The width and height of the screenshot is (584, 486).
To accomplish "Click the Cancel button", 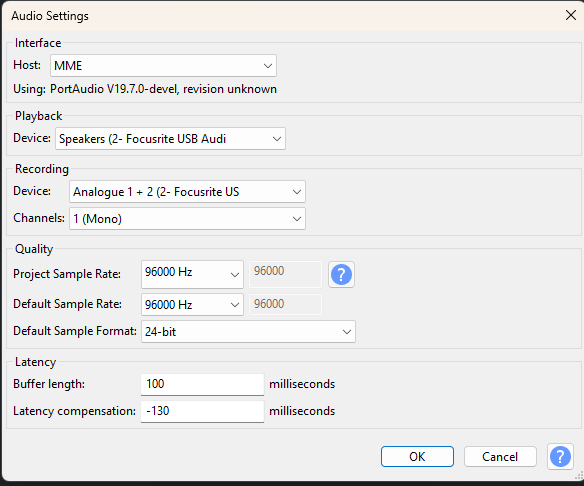I will coord(500,456).
